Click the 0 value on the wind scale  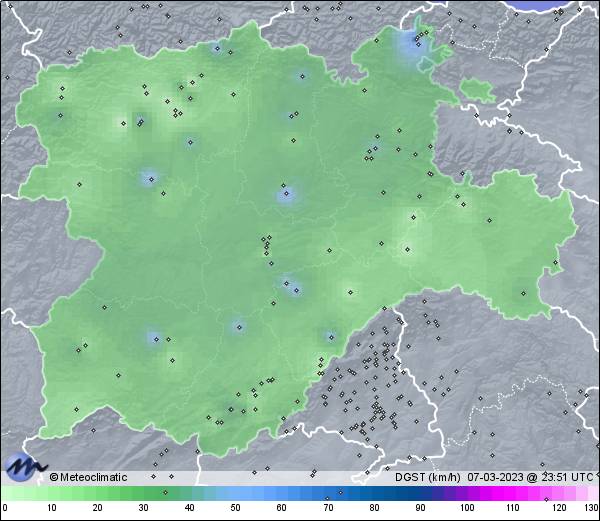tap(5, 508)
